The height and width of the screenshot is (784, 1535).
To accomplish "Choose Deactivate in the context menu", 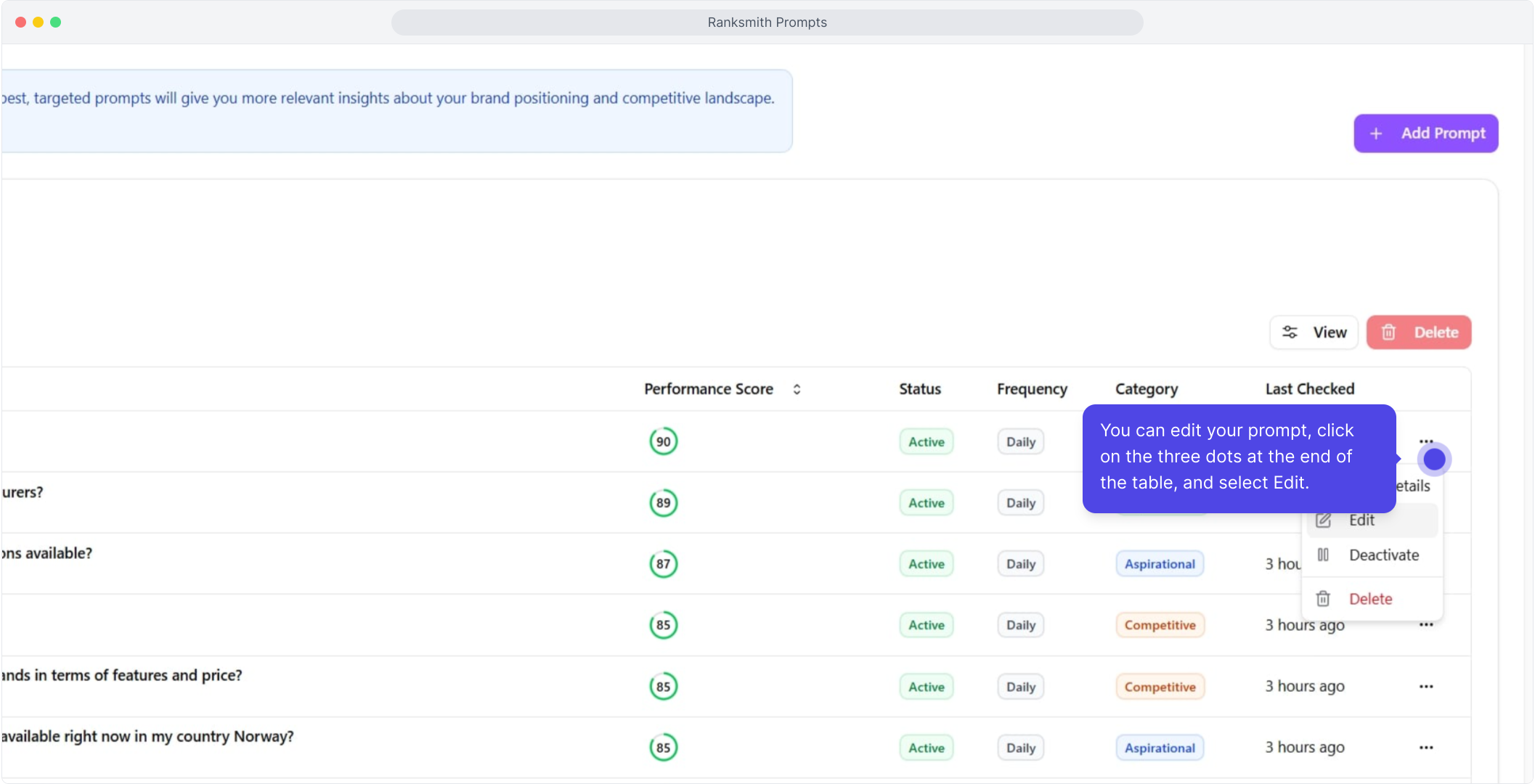I will point(1383,555).
